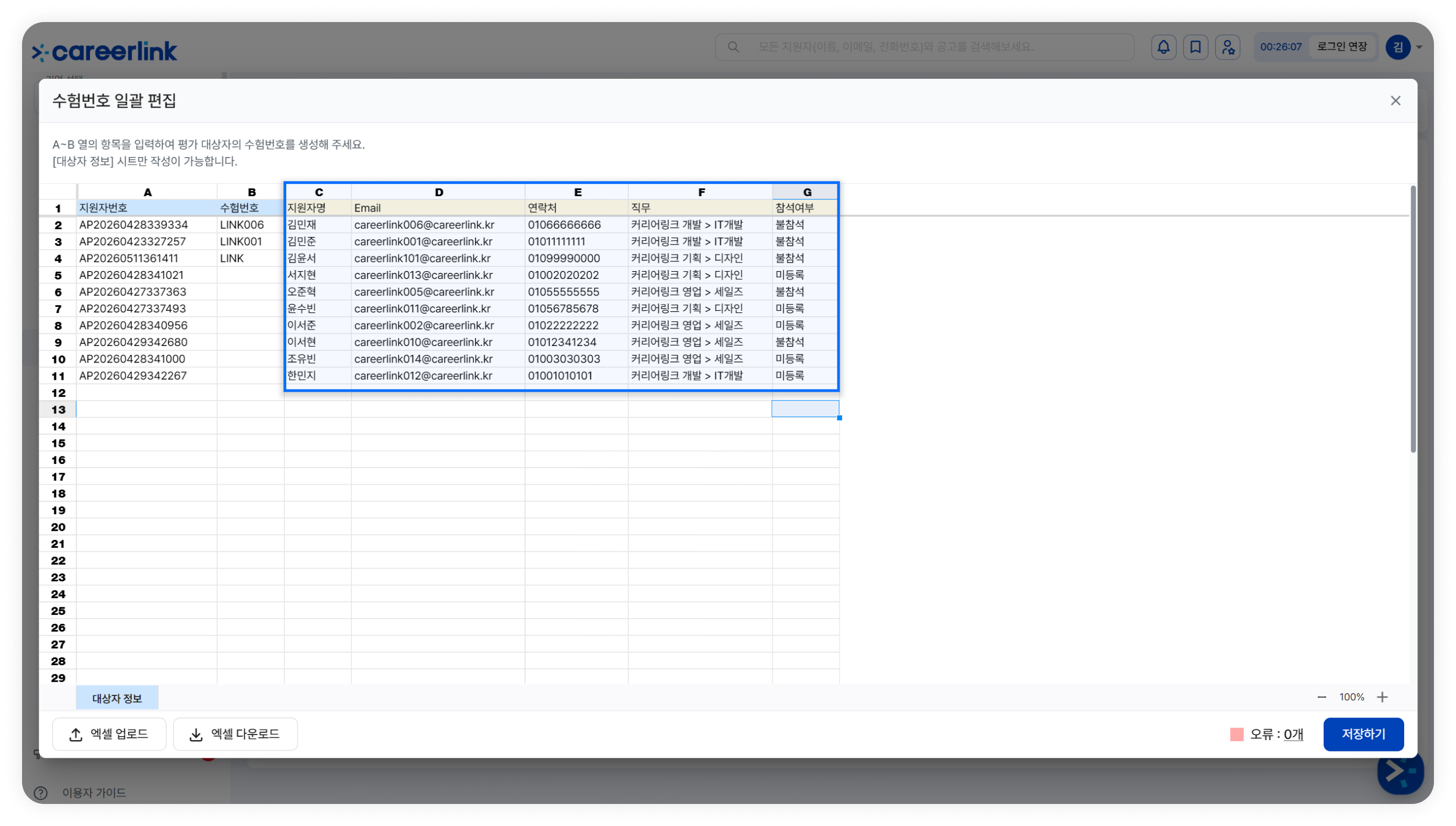Open the notification bell icon
The width and height of the screenshot is (1456, 826).
point(1163,47)
